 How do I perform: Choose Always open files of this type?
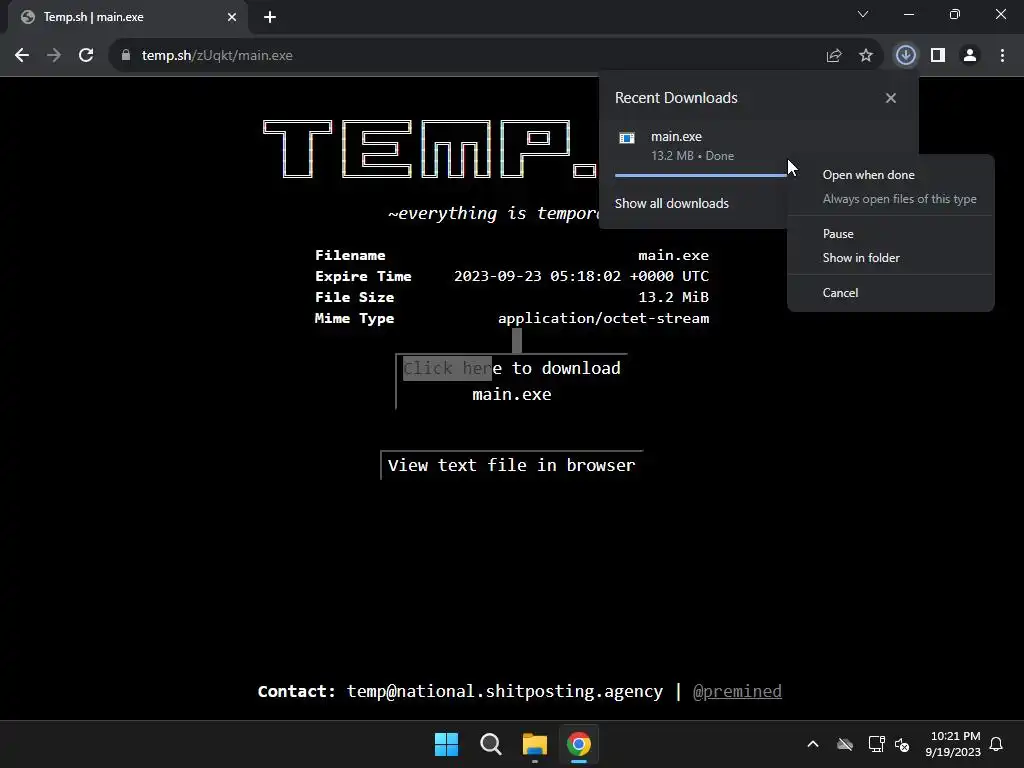point(899,199)
